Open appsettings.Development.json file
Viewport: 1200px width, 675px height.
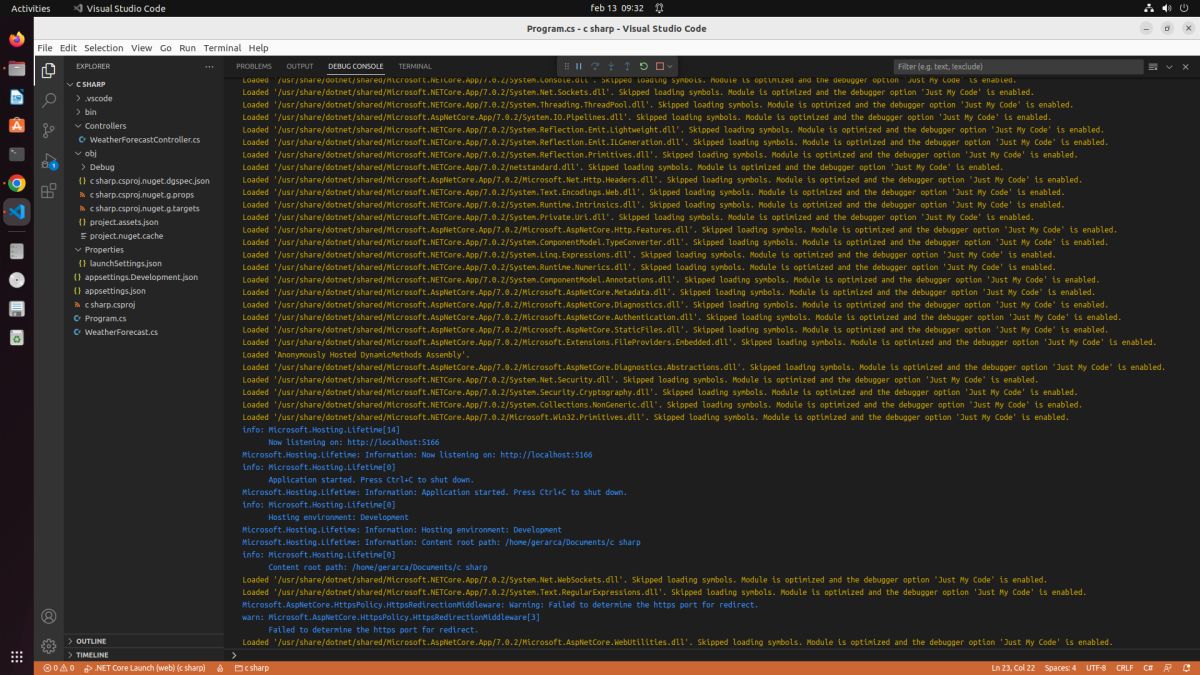[141, 277]
